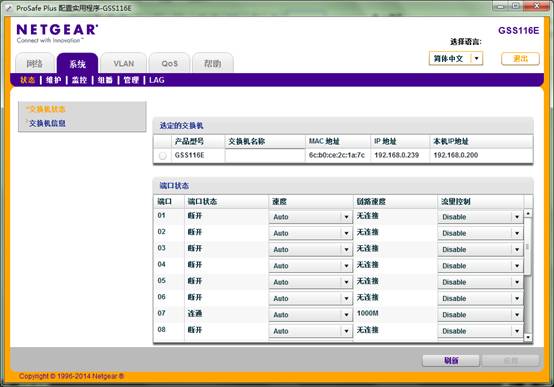Minimize the ProSafe Plus window
Screen dimensions: 554x387
click(501, 6)
